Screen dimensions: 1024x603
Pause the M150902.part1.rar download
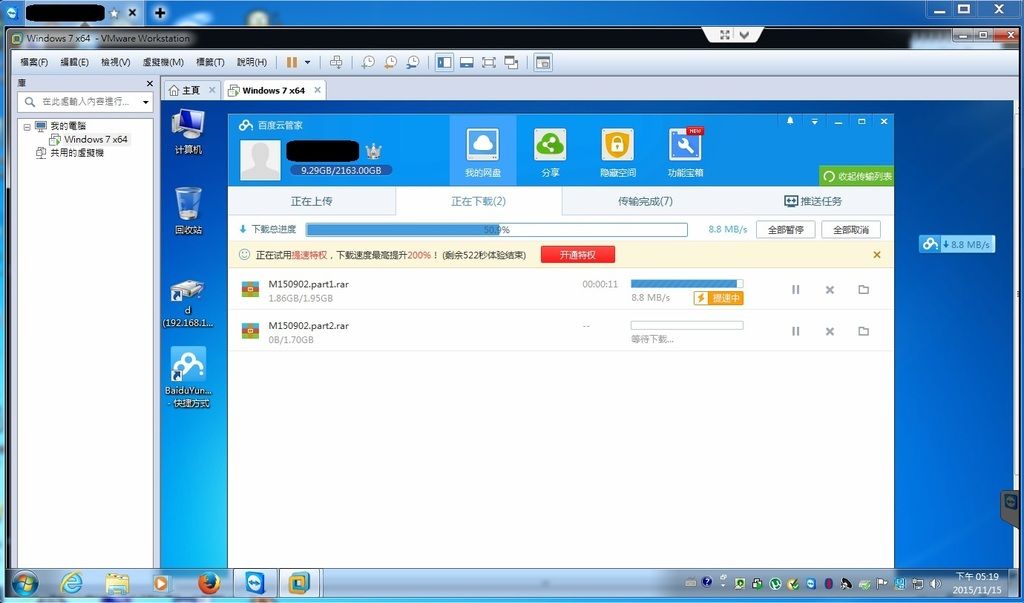click(x=796, y=290)
